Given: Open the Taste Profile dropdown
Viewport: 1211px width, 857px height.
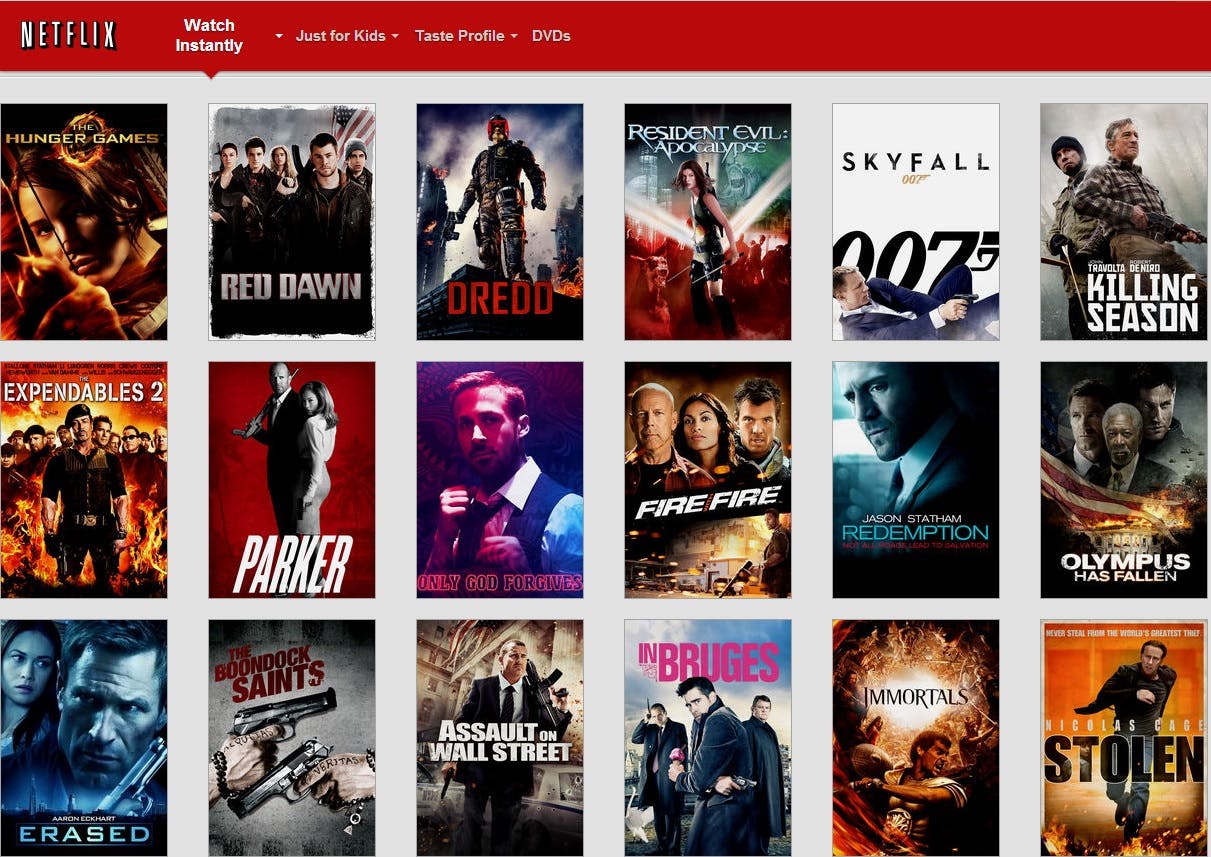Looking at the screenshot, I should (466, 36).
